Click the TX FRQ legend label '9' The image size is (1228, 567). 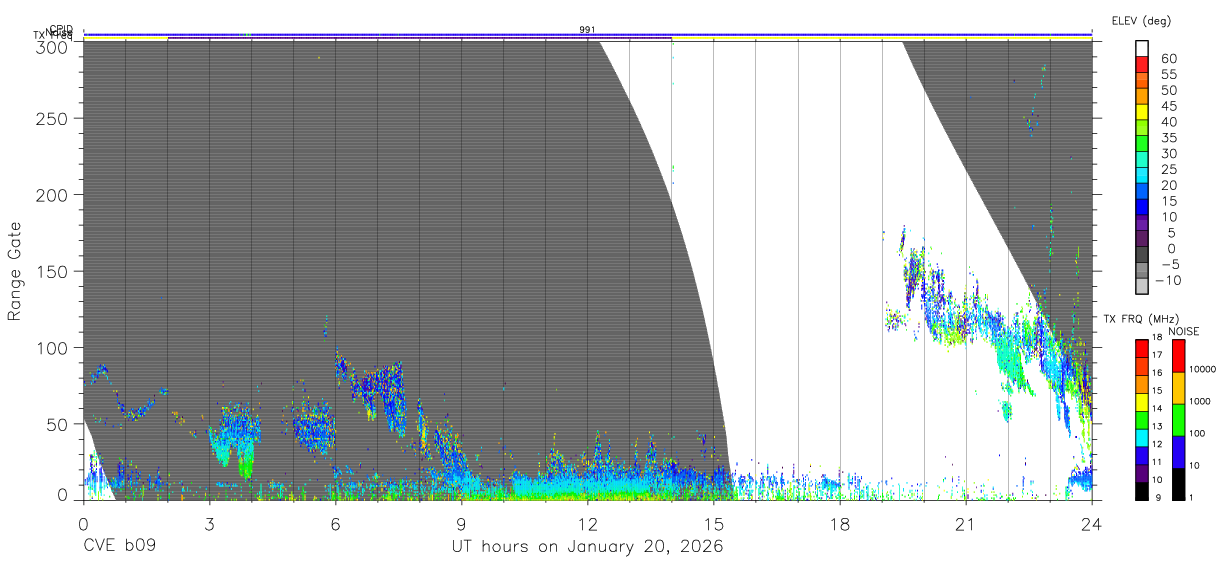(1156, 497)
